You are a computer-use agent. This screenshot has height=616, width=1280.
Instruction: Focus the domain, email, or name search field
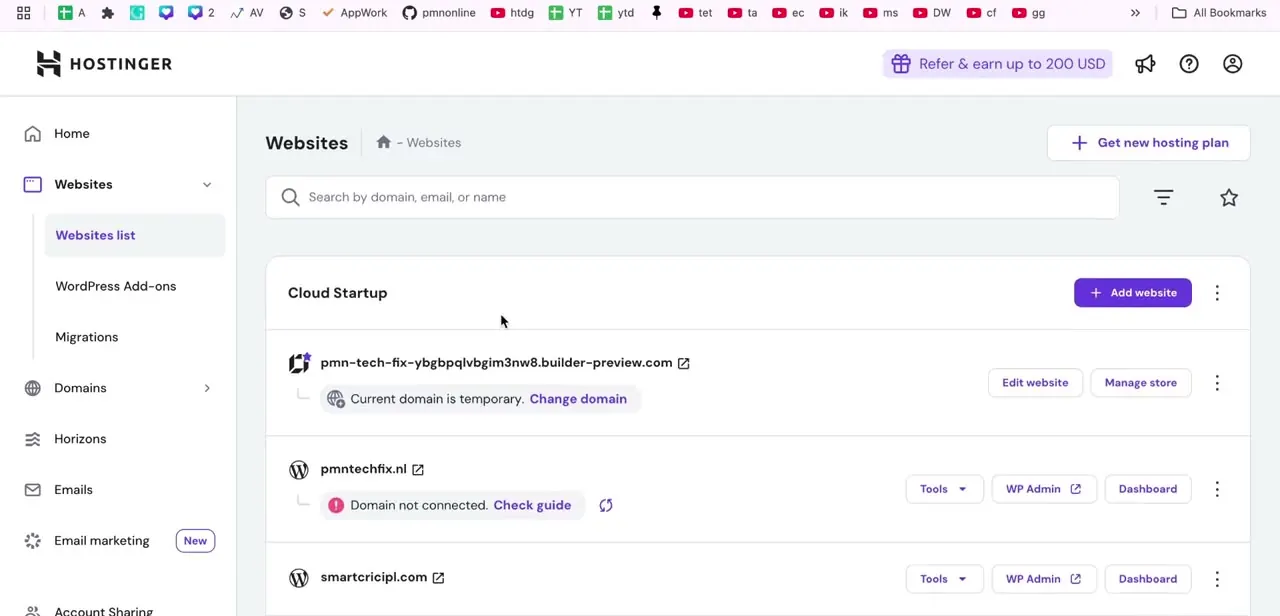click(x=692, y=197)
